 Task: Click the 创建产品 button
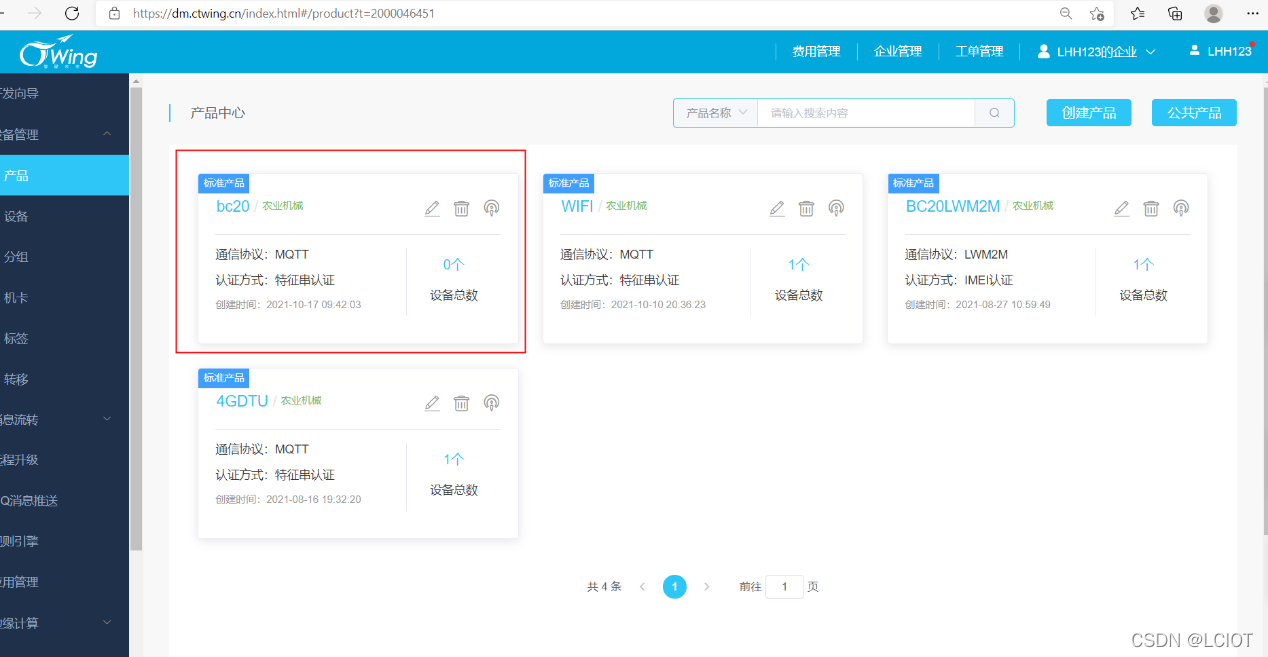(x=1088, y=112)
